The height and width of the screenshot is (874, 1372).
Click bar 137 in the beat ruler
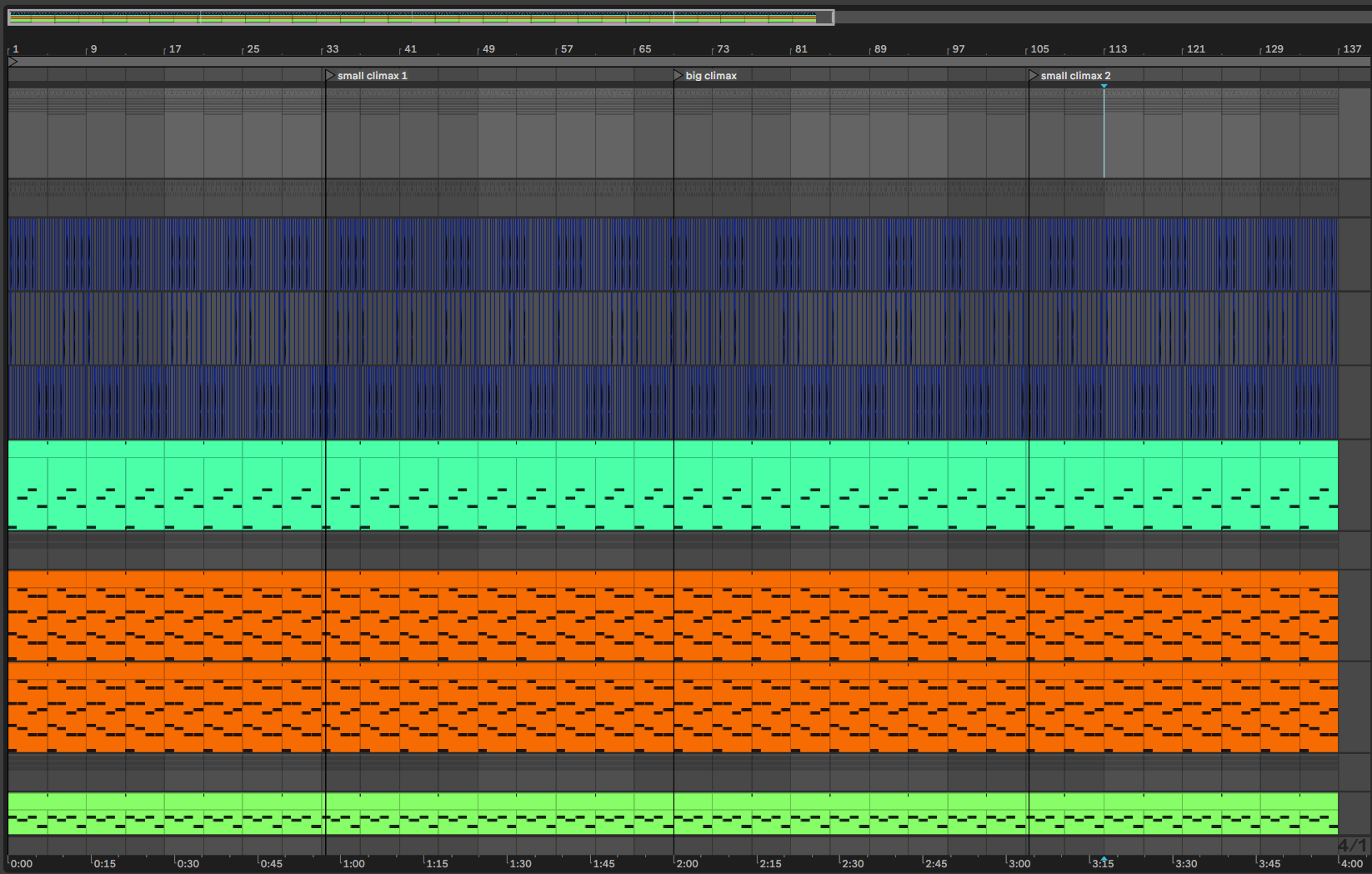[1351, 49]
